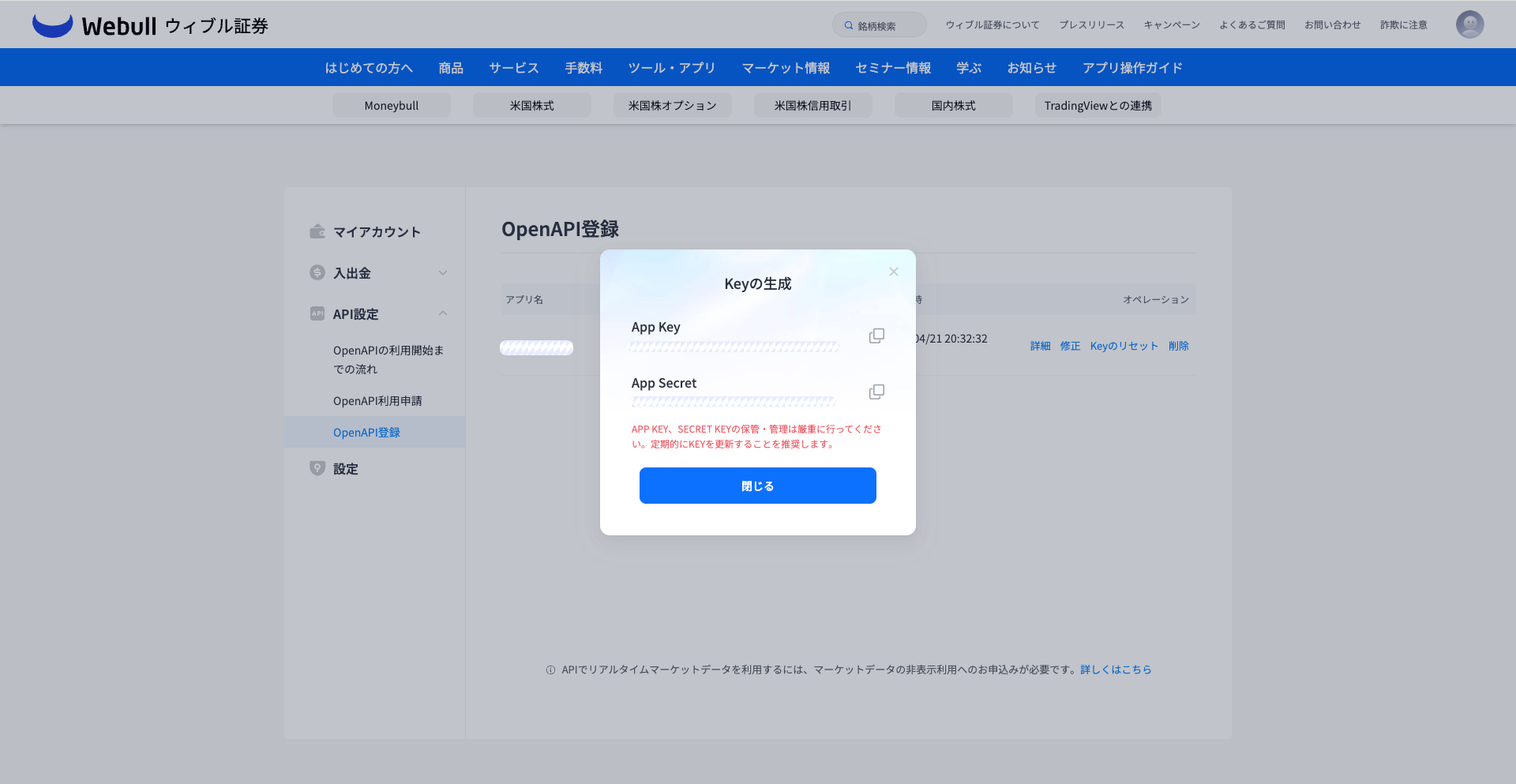Screen dimensions: 1516x784
Task: Select the 米国株オプション tab
Action: click(673, 106)
